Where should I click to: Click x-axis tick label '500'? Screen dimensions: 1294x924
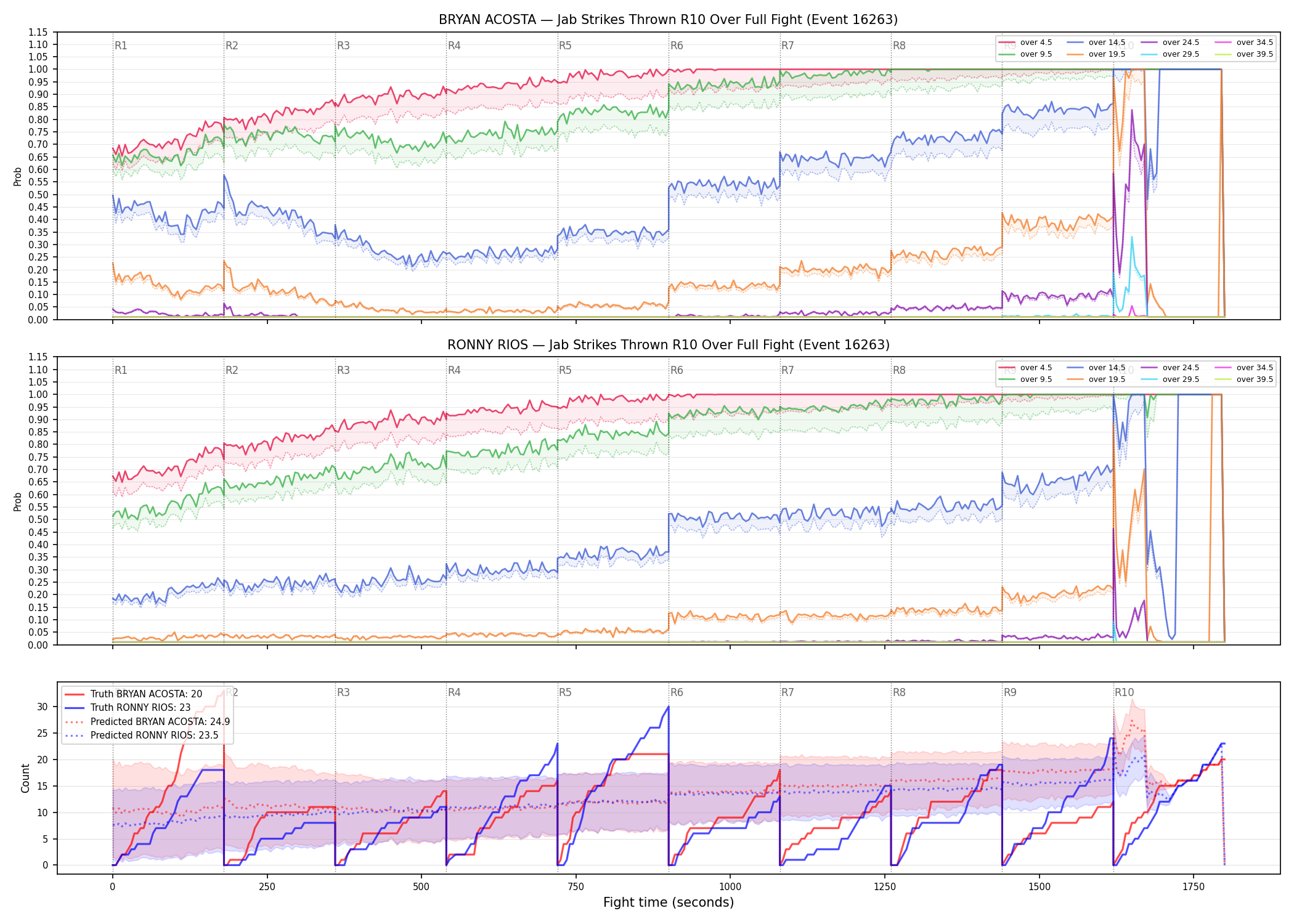point(421,887)
